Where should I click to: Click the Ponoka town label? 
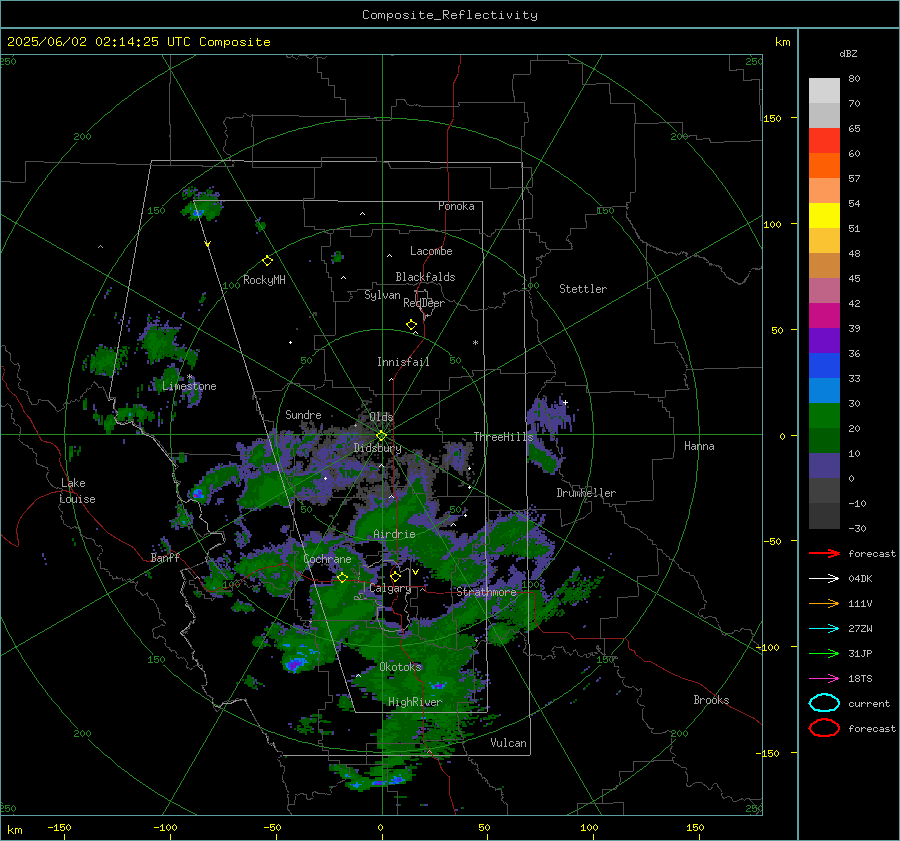[456, 206]
